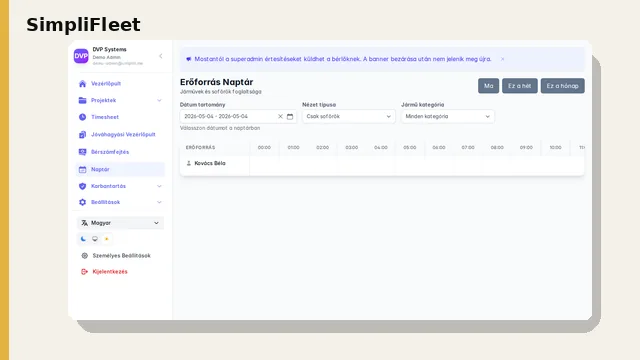Select the Naptár menu item
Viewport: 640px width, 360px height.
click(120, 169)
